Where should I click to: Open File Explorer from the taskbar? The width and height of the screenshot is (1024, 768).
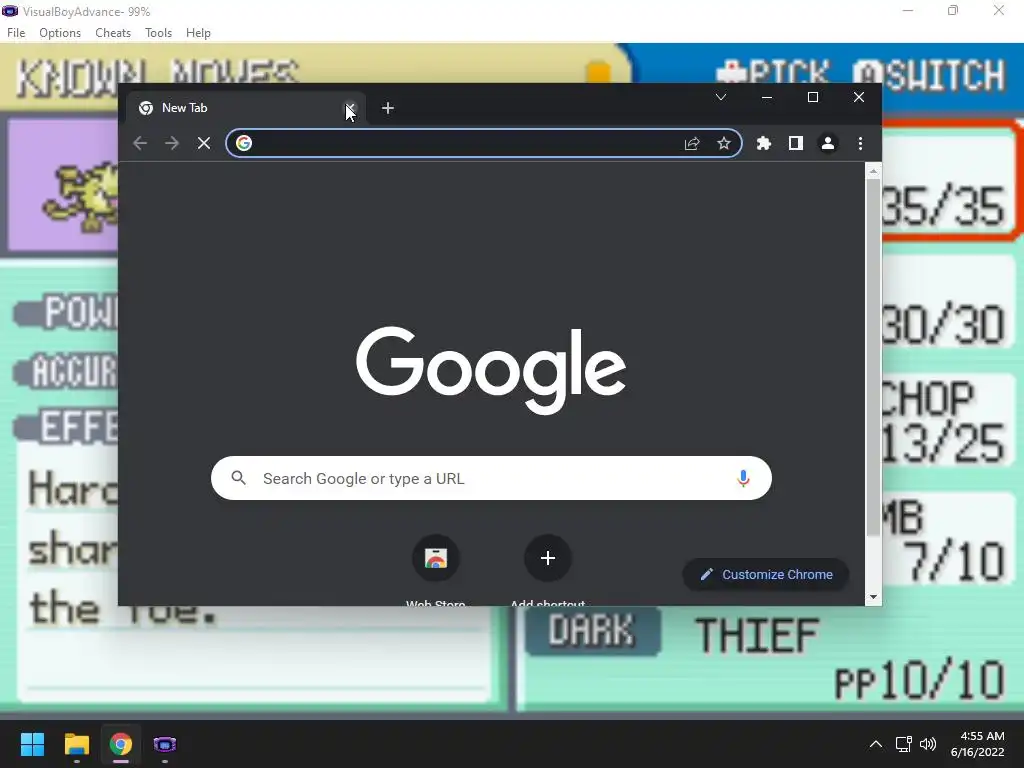[x=76, y=744]
